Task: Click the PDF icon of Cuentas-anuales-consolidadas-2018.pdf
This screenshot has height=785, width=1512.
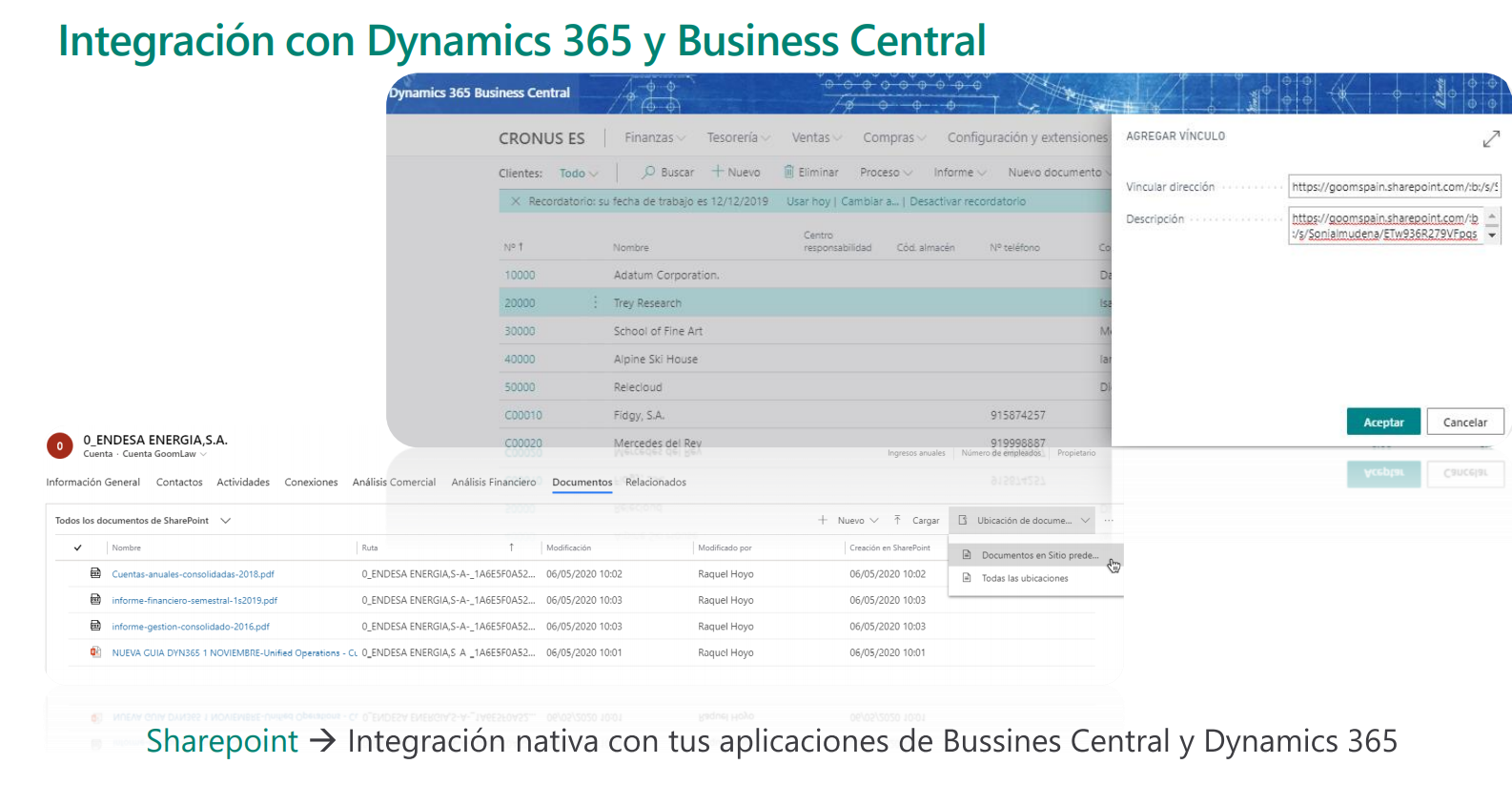Action: [x=95, y=573]
